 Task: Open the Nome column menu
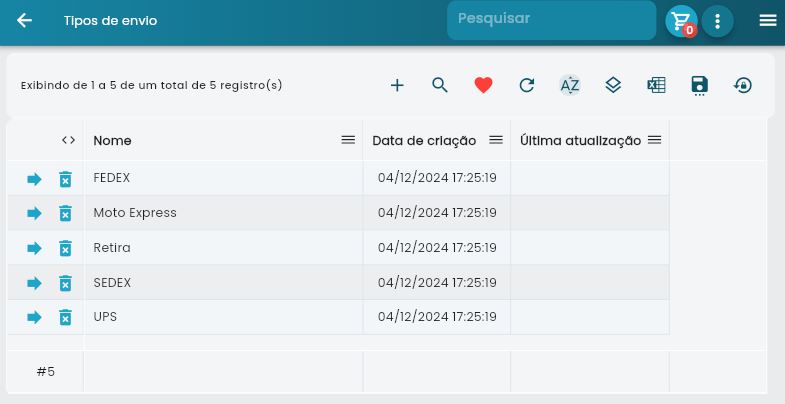[348, 140]
